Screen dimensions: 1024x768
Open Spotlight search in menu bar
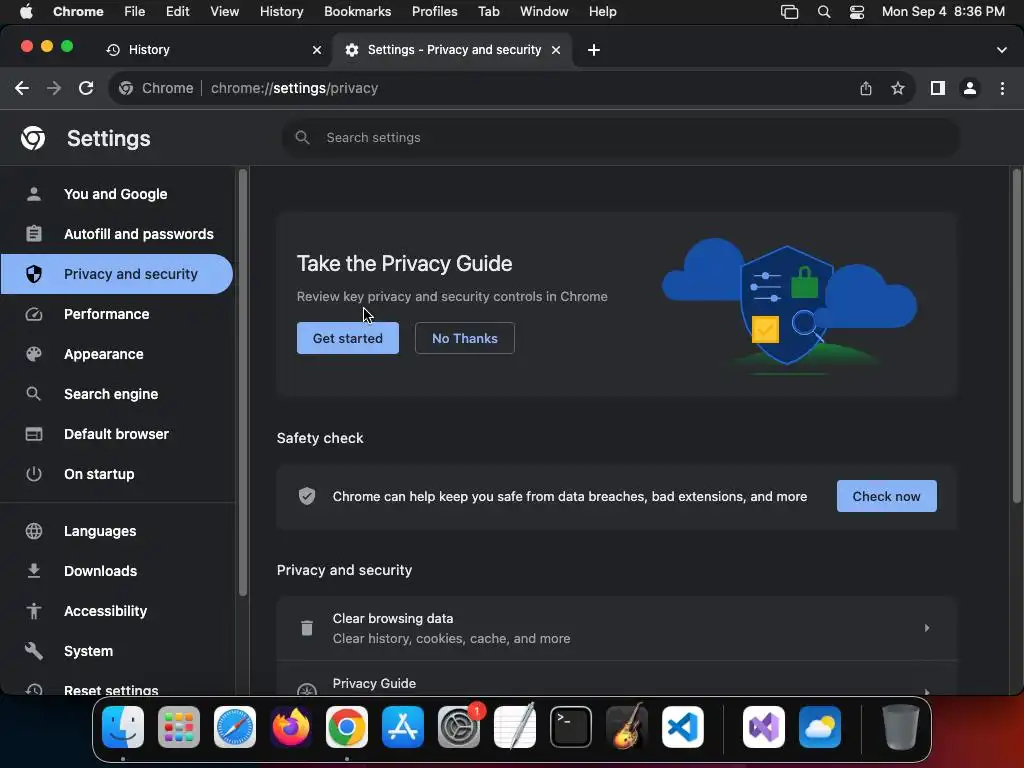pos(824,12)
